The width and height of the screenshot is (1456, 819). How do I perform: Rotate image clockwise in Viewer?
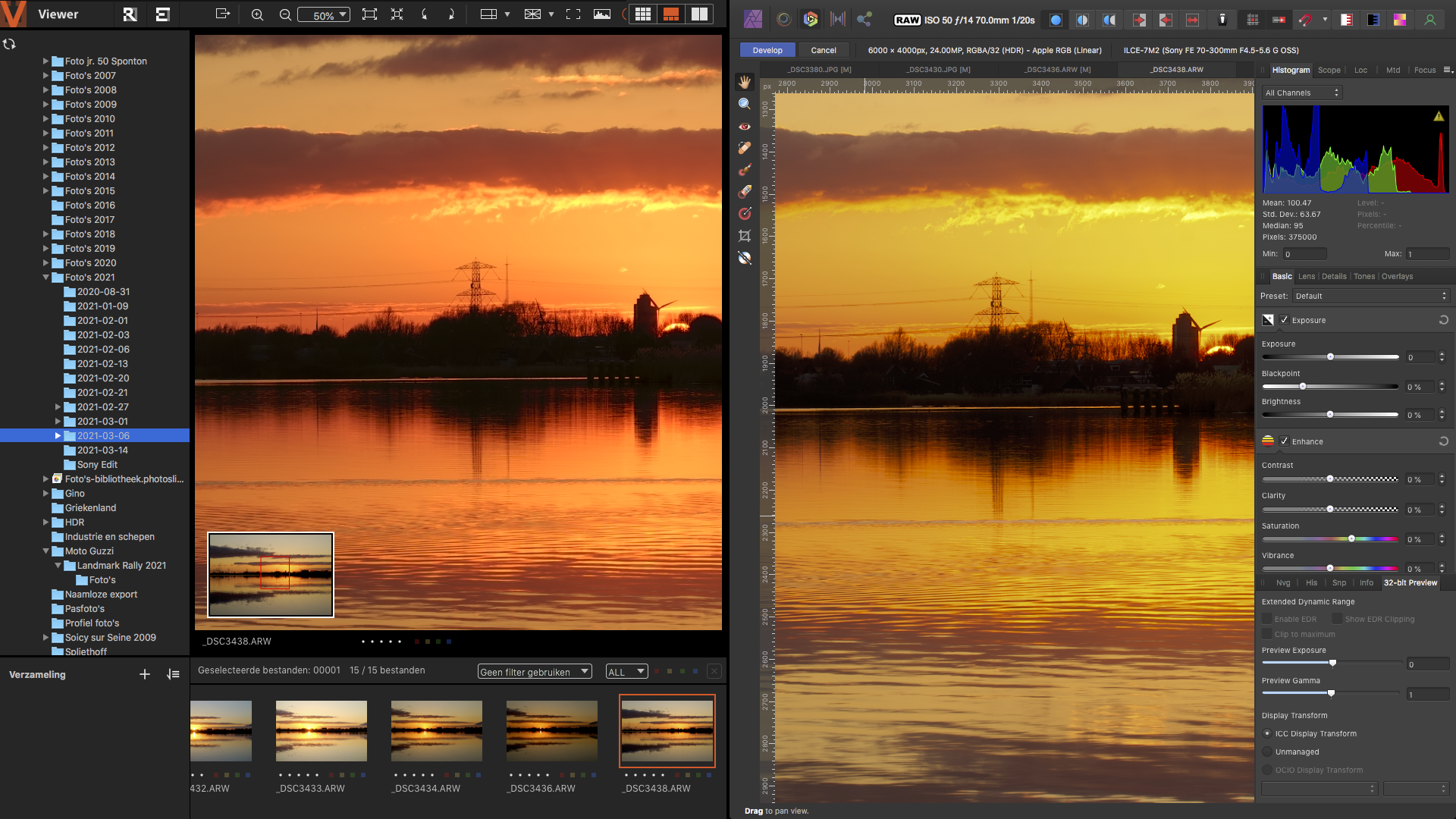(451, 14)
